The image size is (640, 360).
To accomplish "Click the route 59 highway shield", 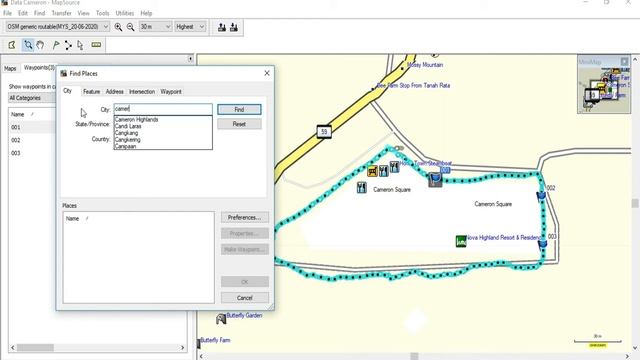I will point(324,132).
